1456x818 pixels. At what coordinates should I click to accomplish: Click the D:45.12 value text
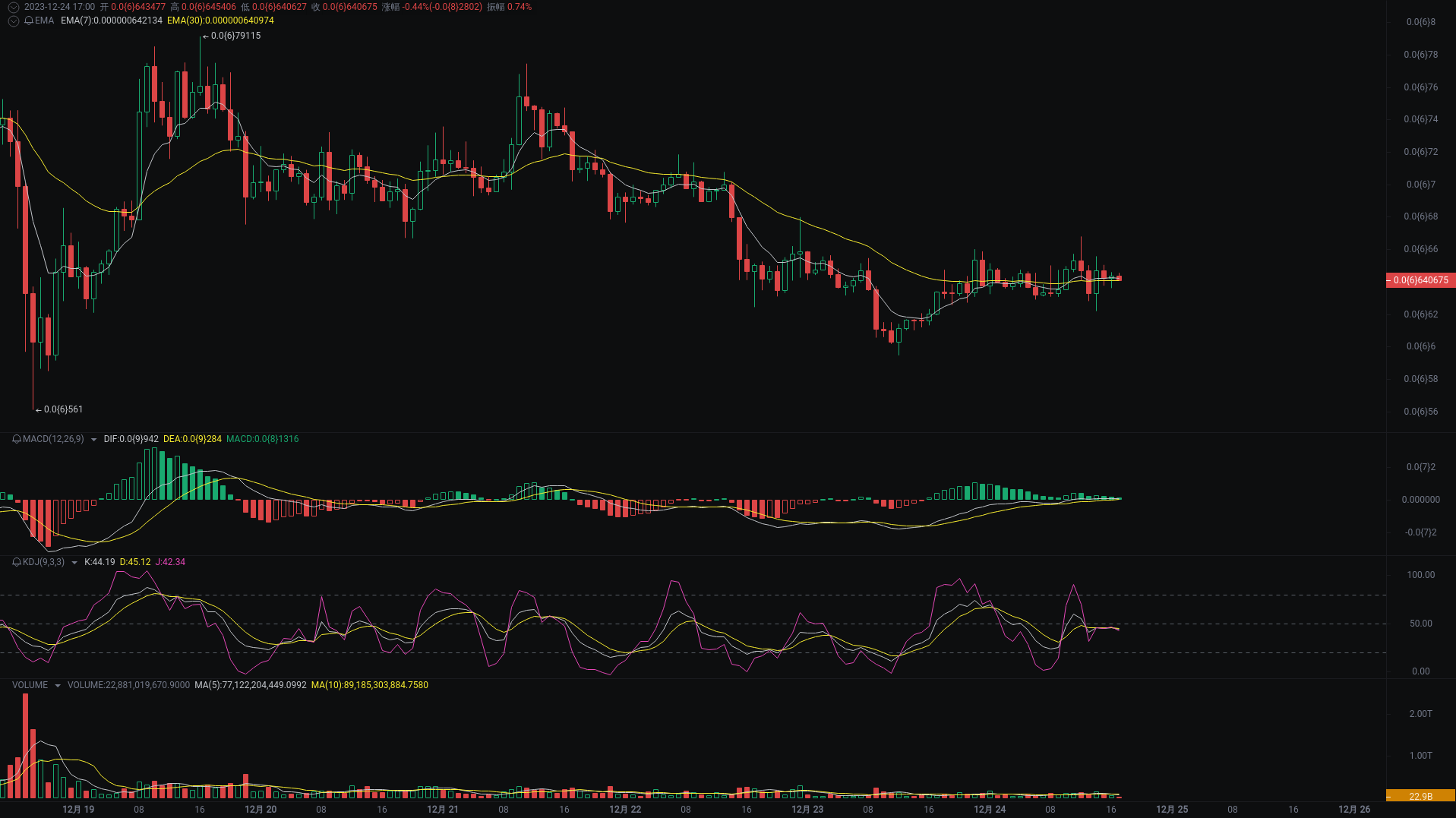pos(135,562)
